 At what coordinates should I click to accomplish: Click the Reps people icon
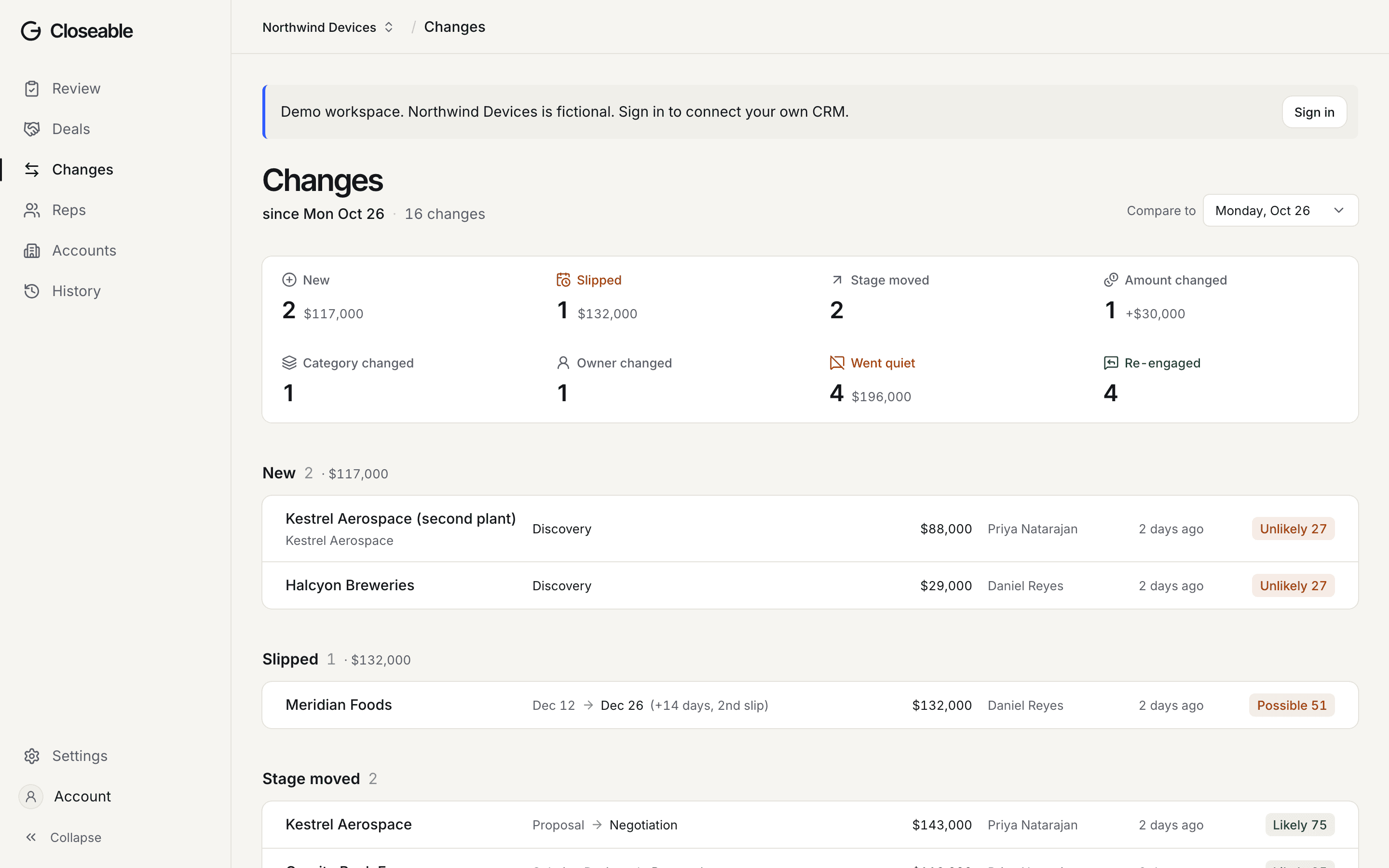pyautogui.click(x=31, y=210)
